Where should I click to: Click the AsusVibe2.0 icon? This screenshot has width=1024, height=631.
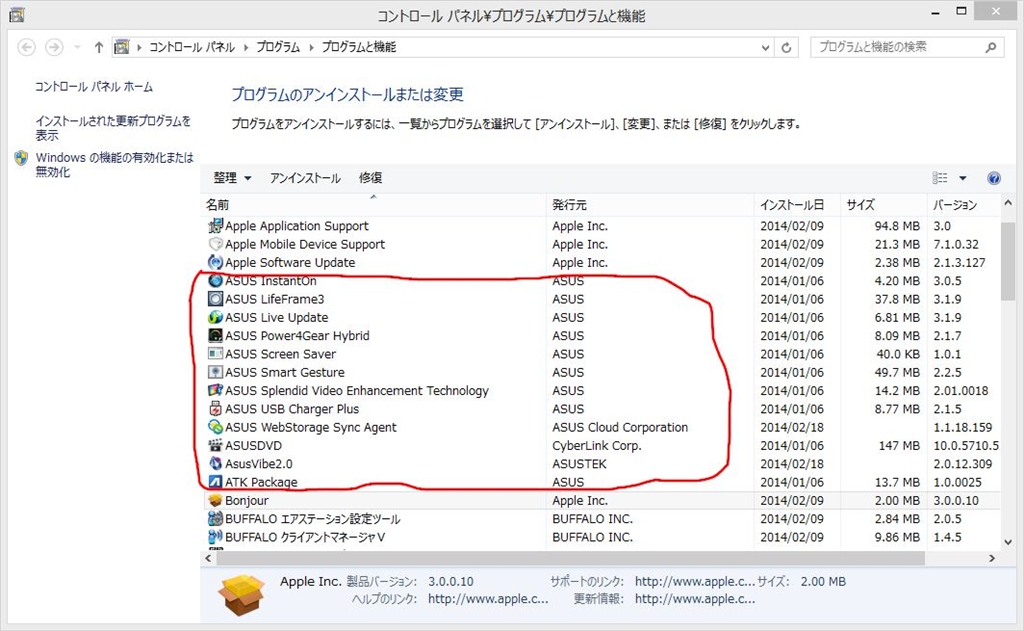(x=215, y=464)
